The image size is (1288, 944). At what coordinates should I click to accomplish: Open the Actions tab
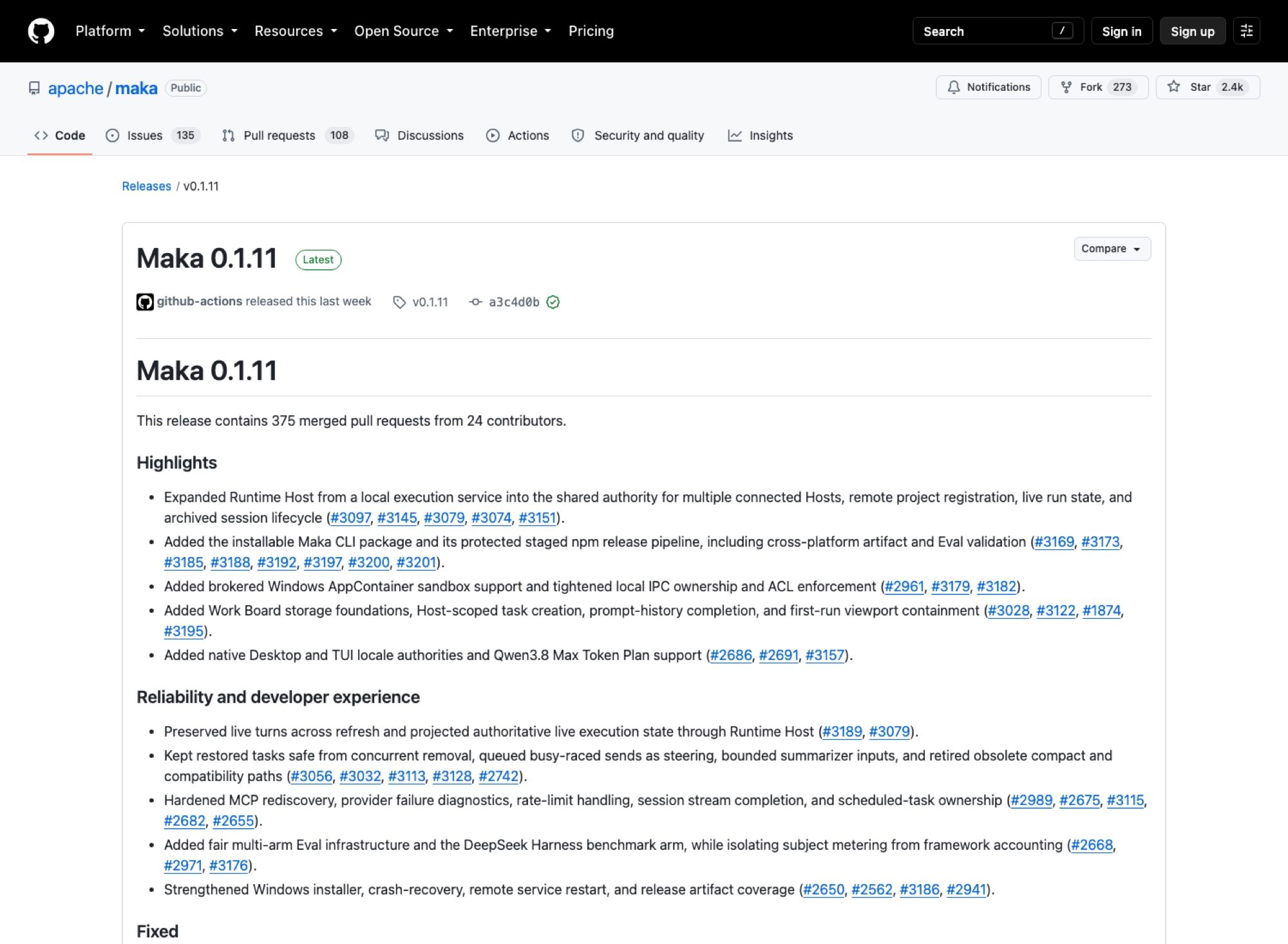(x=518, y=135)
